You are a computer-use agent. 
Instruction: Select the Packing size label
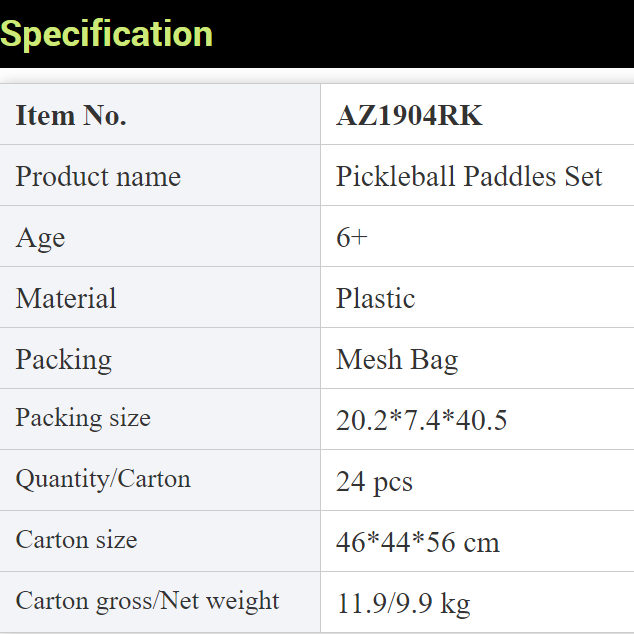tap(83, 418)
